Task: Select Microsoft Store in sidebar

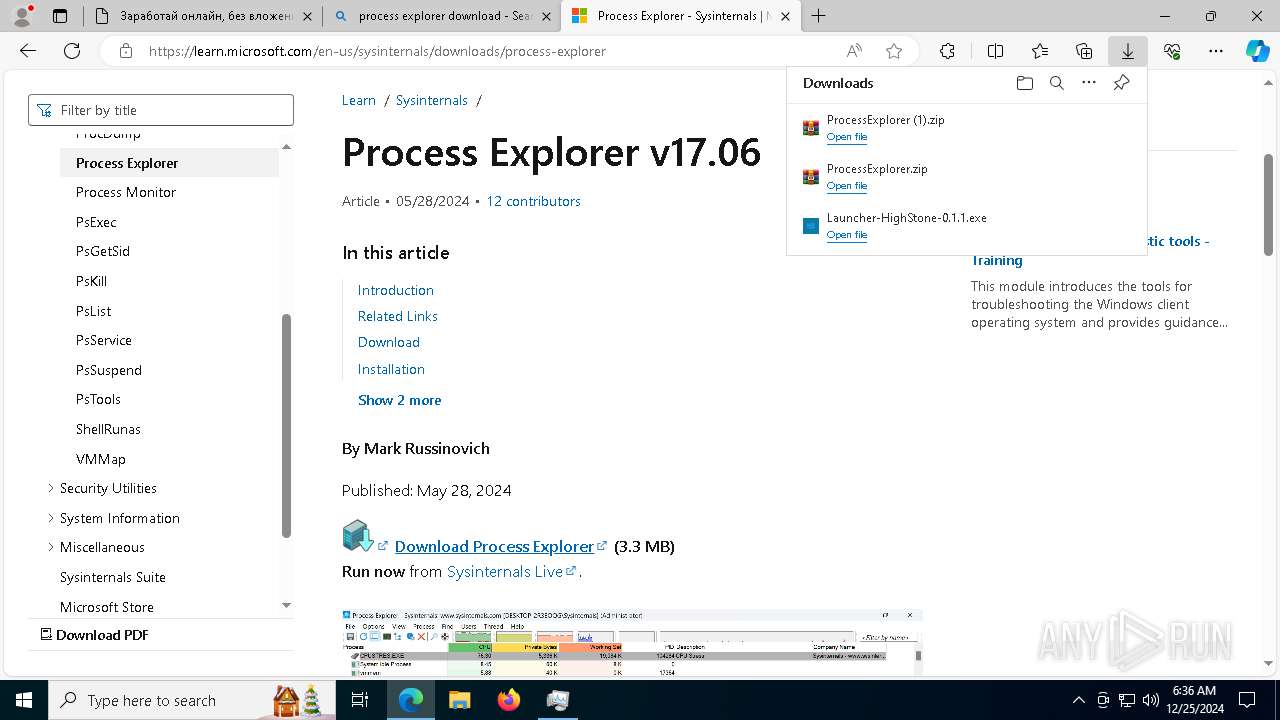Action: [x=107, y=607]
